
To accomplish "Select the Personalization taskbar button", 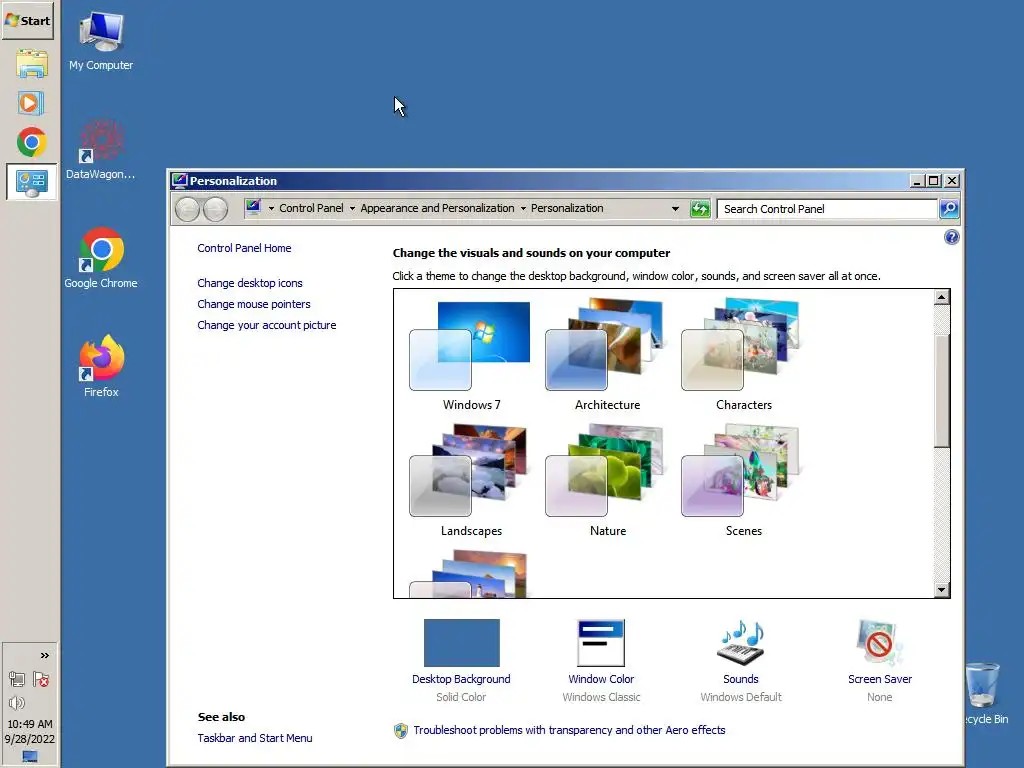I will pyautogui.click(x=31, y=182).
